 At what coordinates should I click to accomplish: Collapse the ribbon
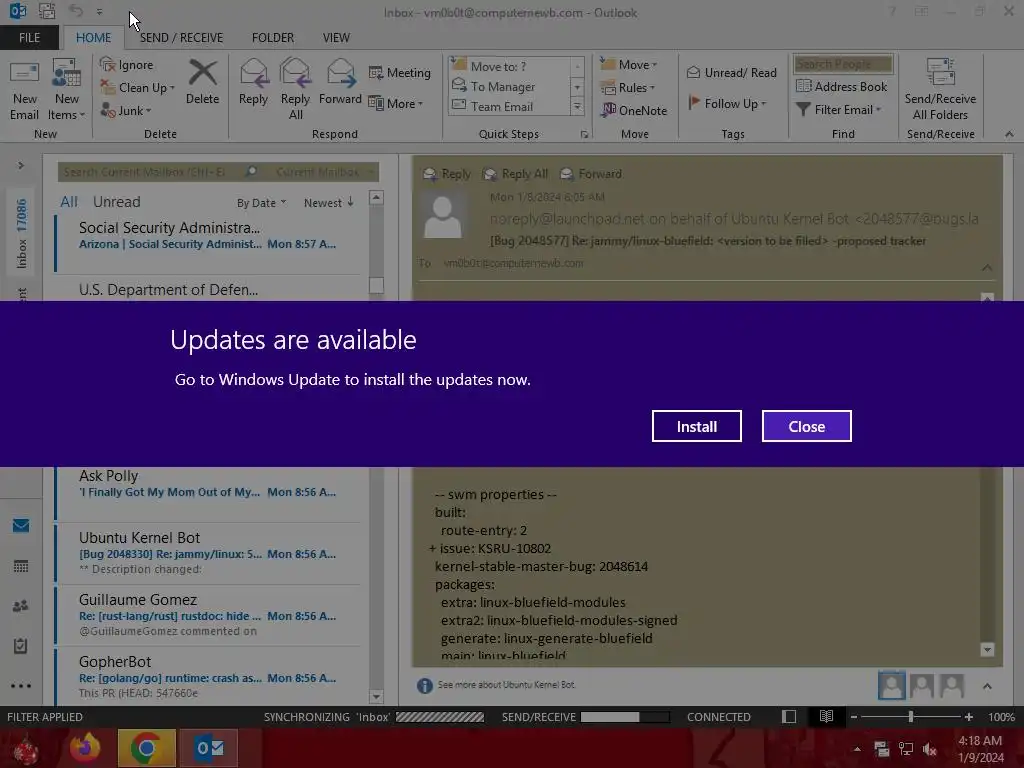[x=1009, y=134]
